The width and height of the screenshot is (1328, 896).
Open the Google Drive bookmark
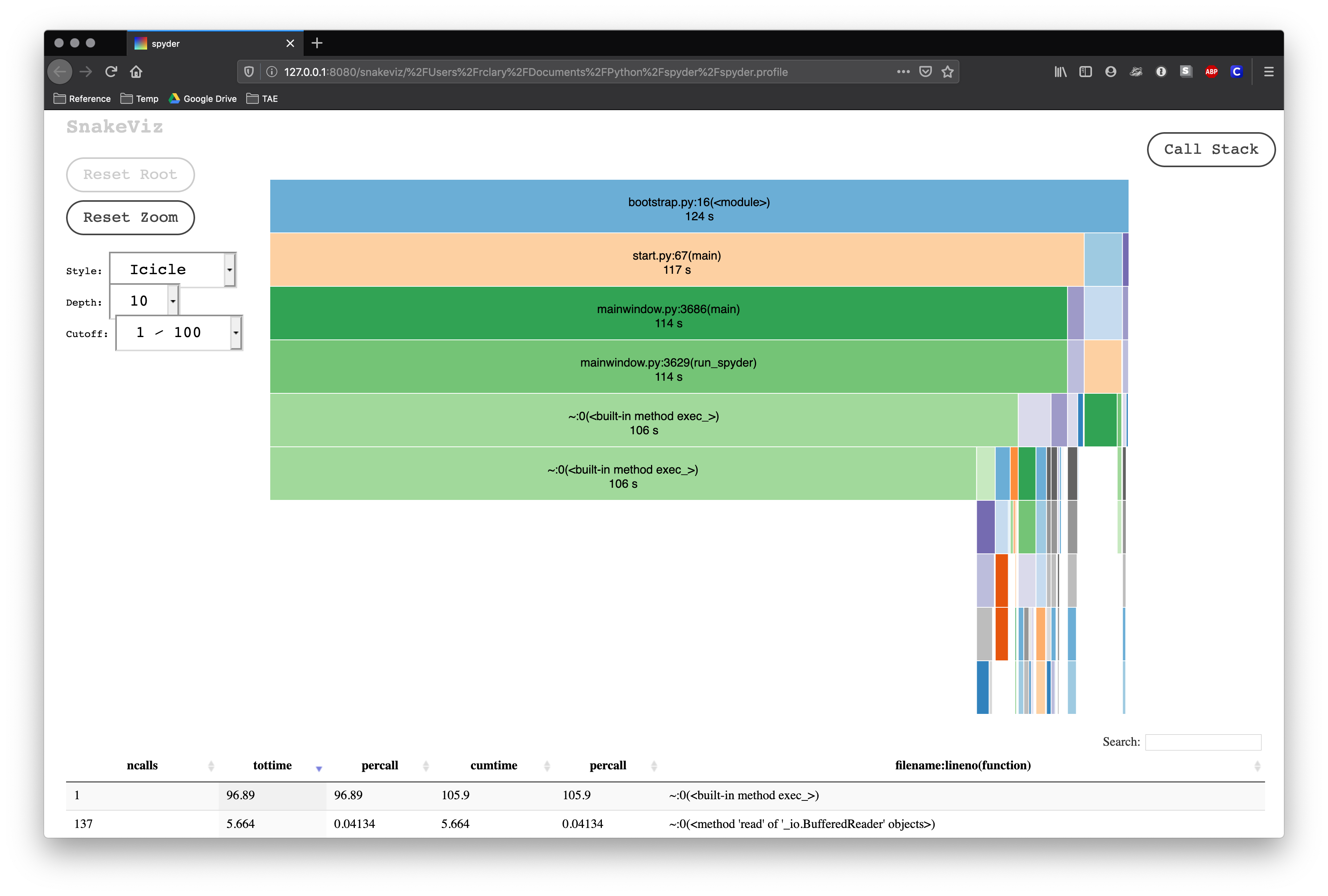click(x=203, y=99)
